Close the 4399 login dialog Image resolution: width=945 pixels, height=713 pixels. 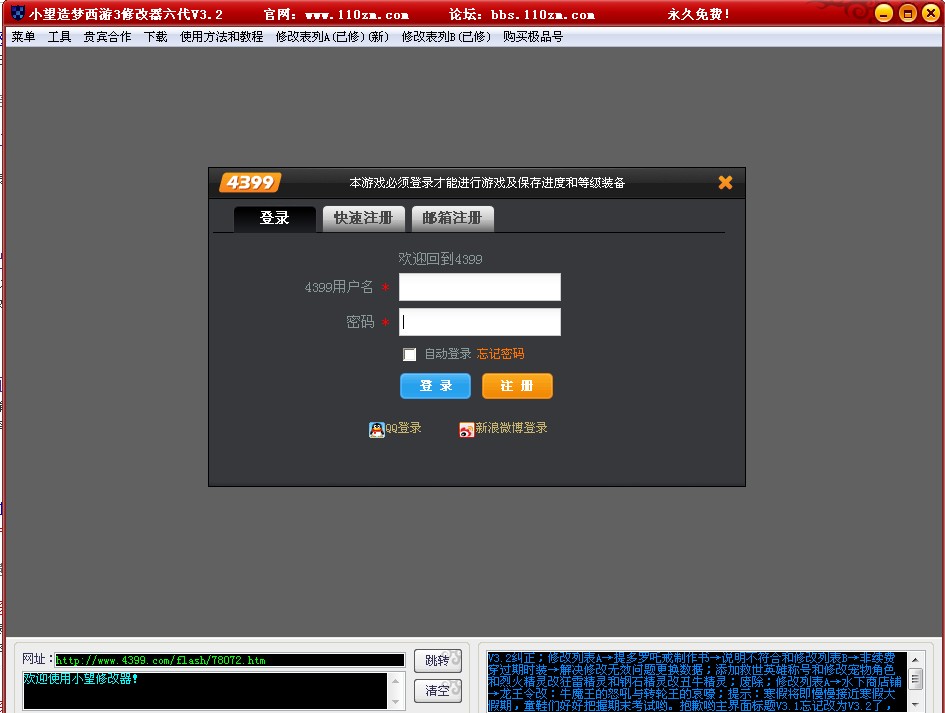[725, 182]
